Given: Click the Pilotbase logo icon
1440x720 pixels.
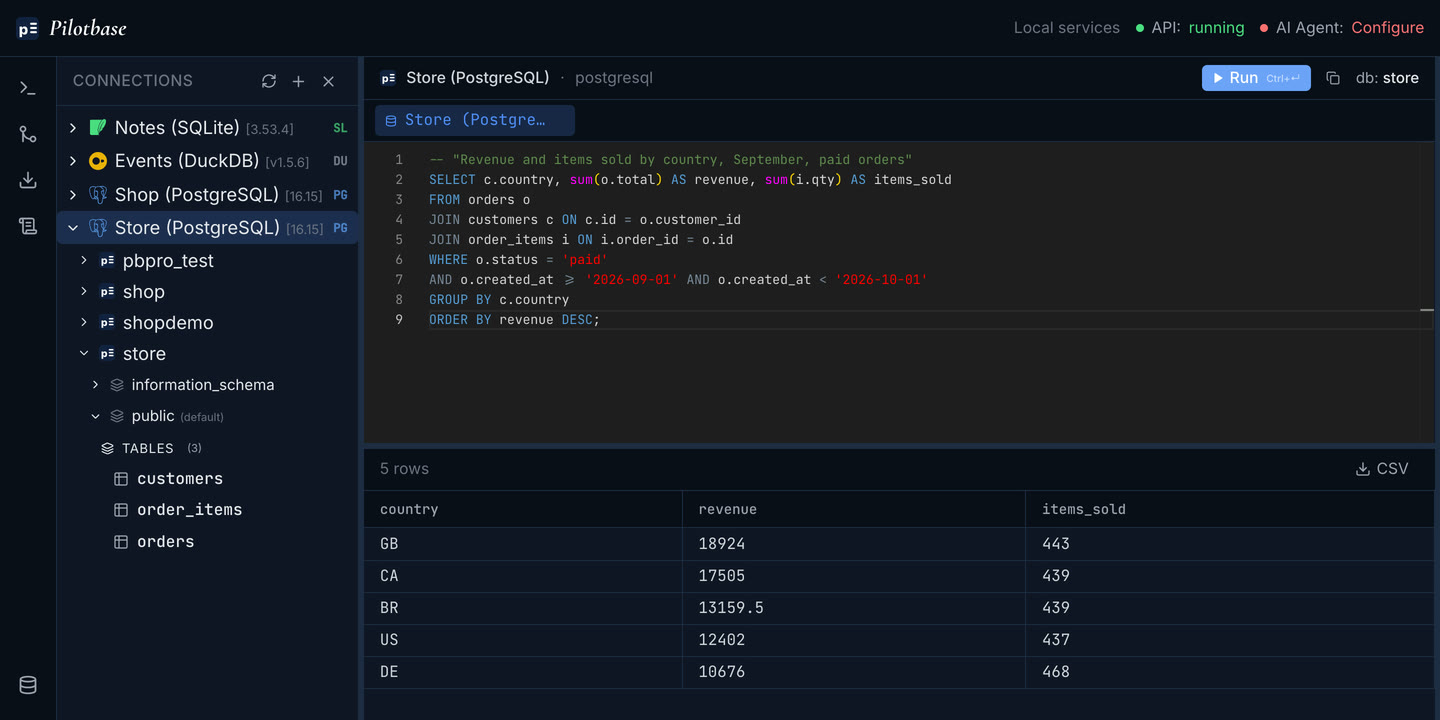Looking at the screenshot, I should [28, 28].
